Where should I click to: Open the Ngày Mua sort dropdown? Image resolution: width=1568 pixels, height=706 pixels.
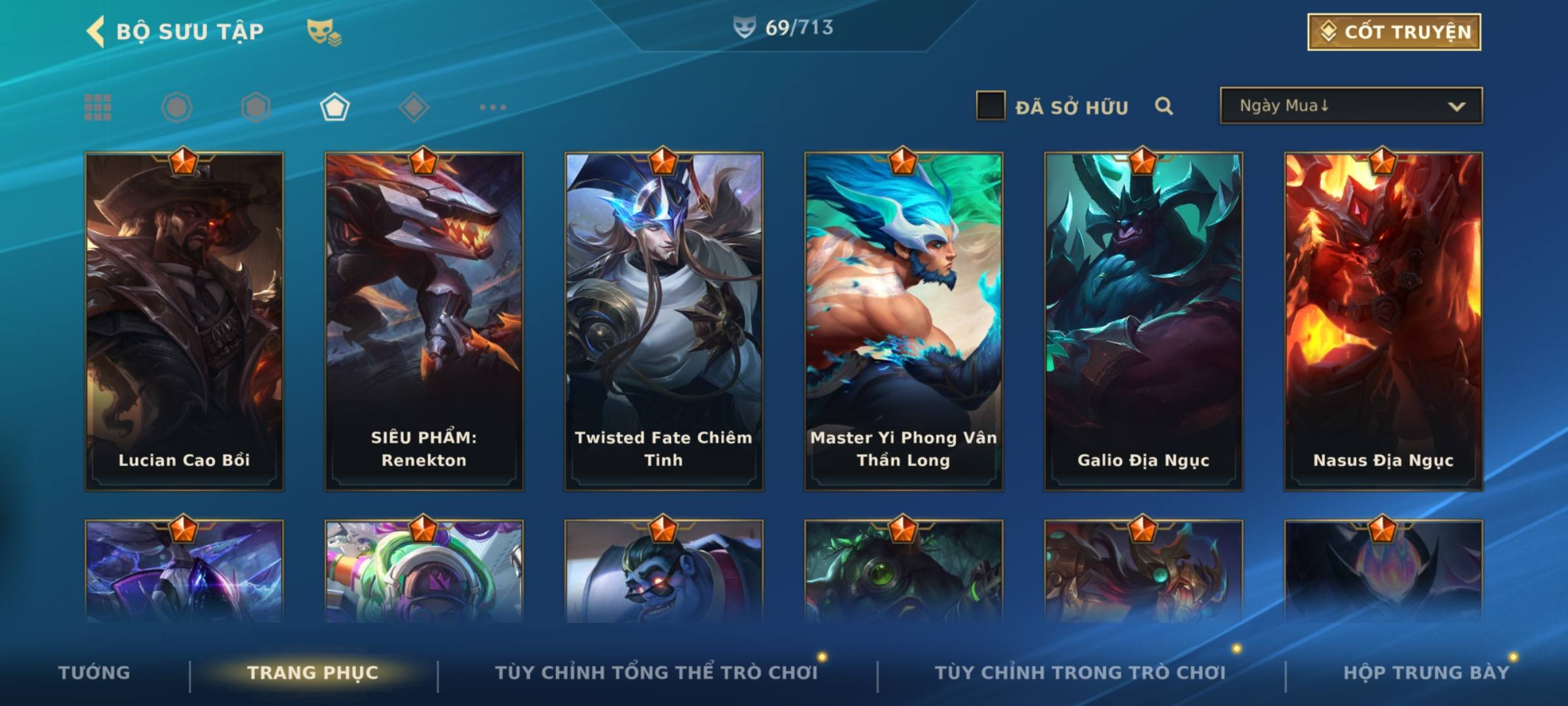(1351, 106)
